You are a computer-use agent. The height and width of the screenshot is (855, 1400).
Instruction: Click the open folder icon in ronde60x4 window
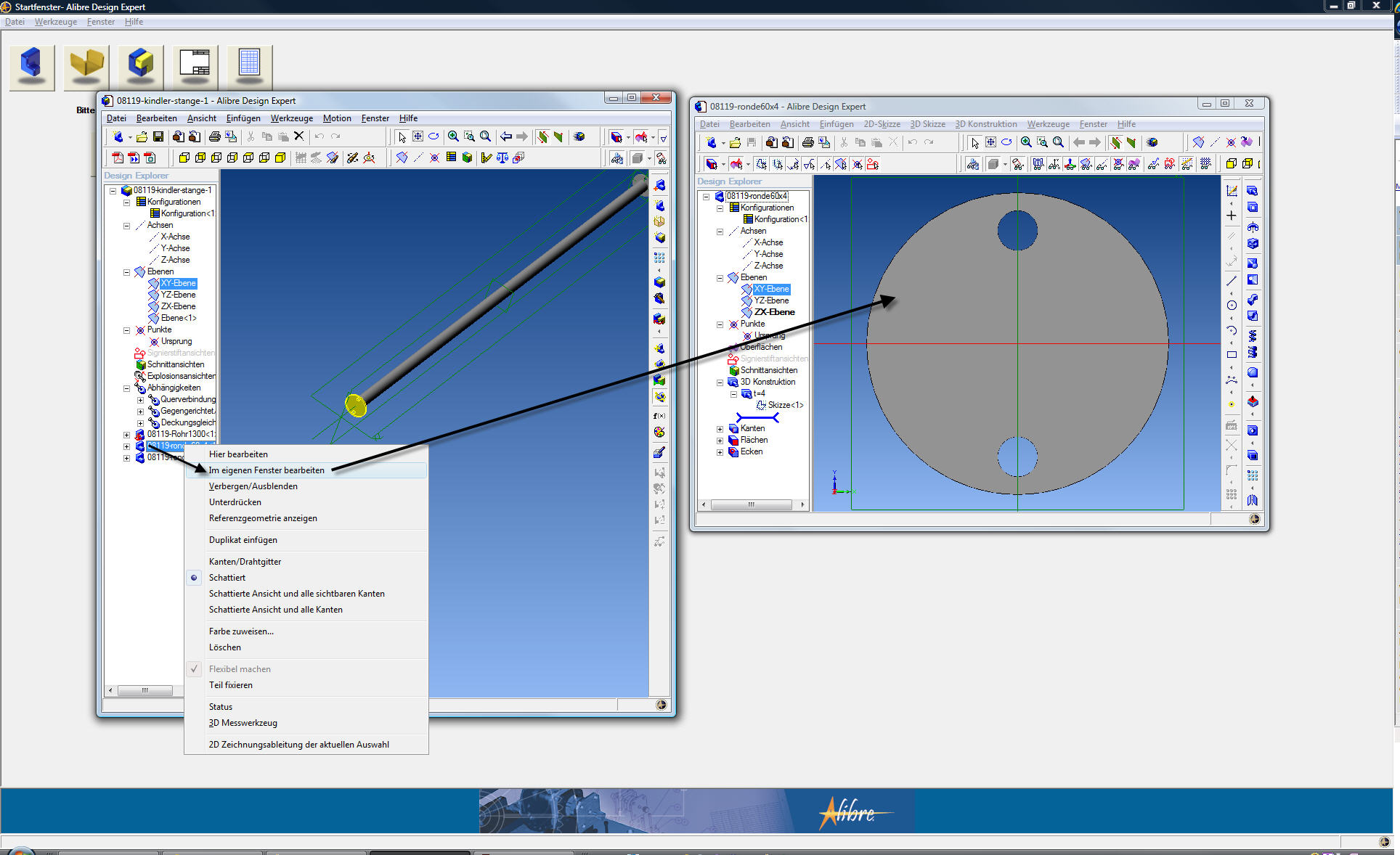tap(735, 142)
